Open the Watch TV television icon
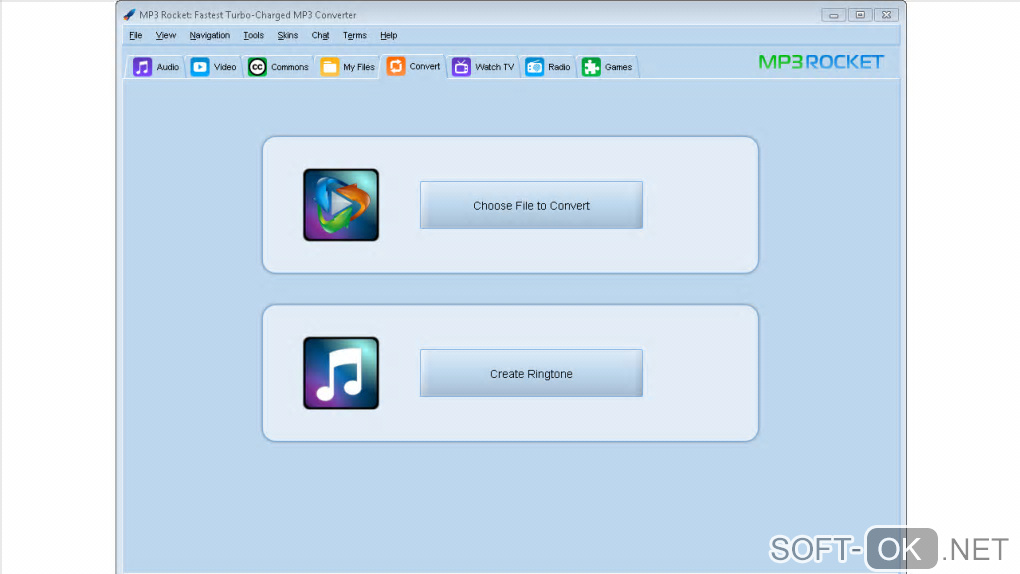Image resolution: width=1020 pixels, height=574 pixels. 461,67
